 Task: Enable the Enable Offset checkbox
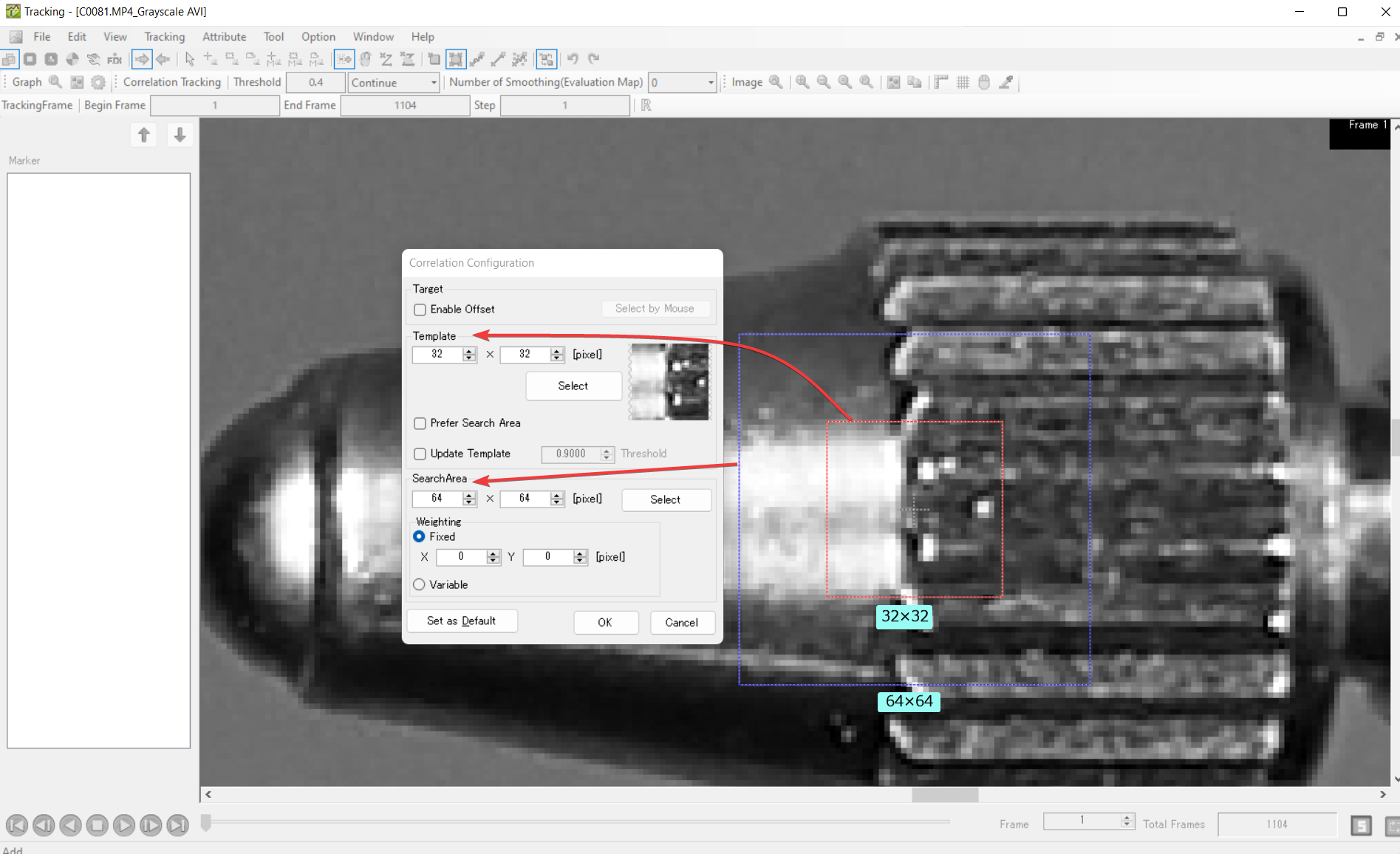420,310
